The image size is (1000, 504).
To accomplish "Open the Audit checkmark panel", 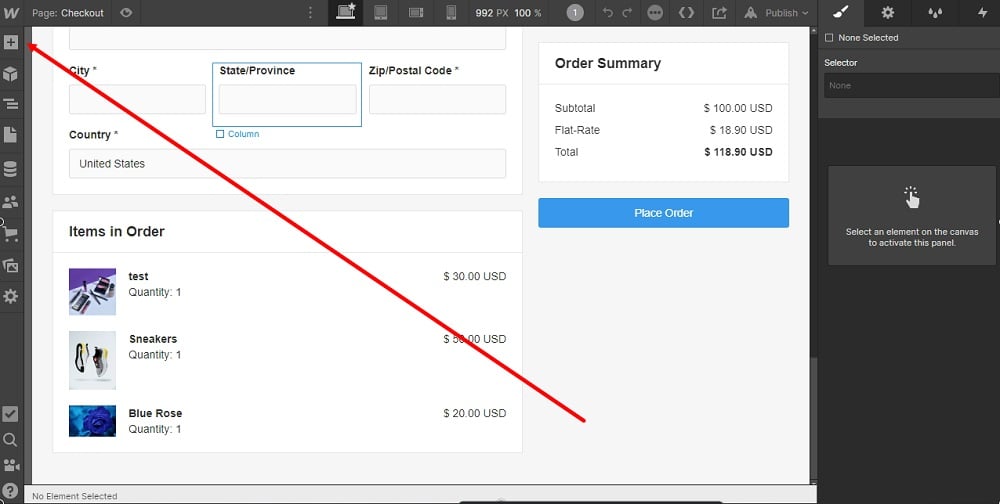I will coord(10,414).
